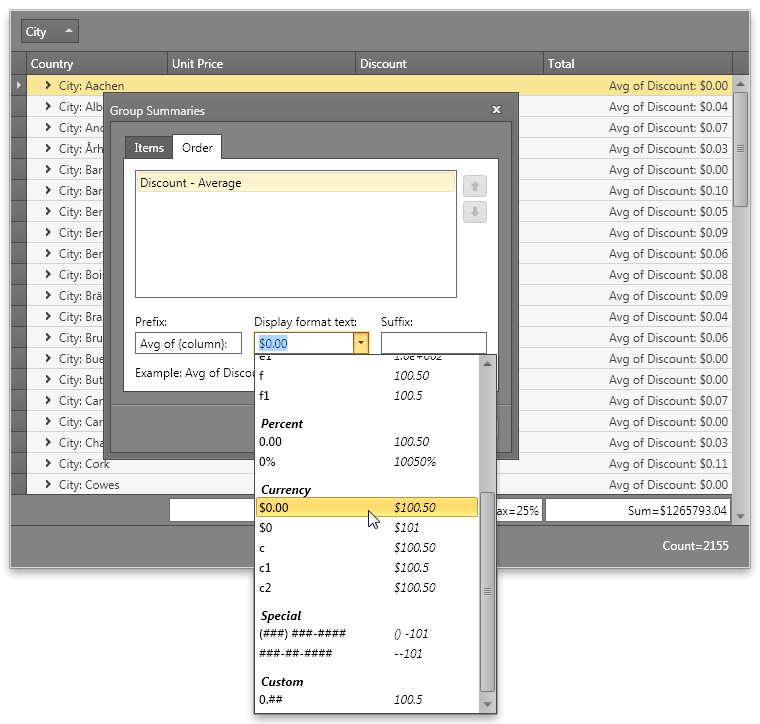This screenshot has width=760, height=724.
Task: Select Discount - Average list item
Action: click(x=296, y=183)
